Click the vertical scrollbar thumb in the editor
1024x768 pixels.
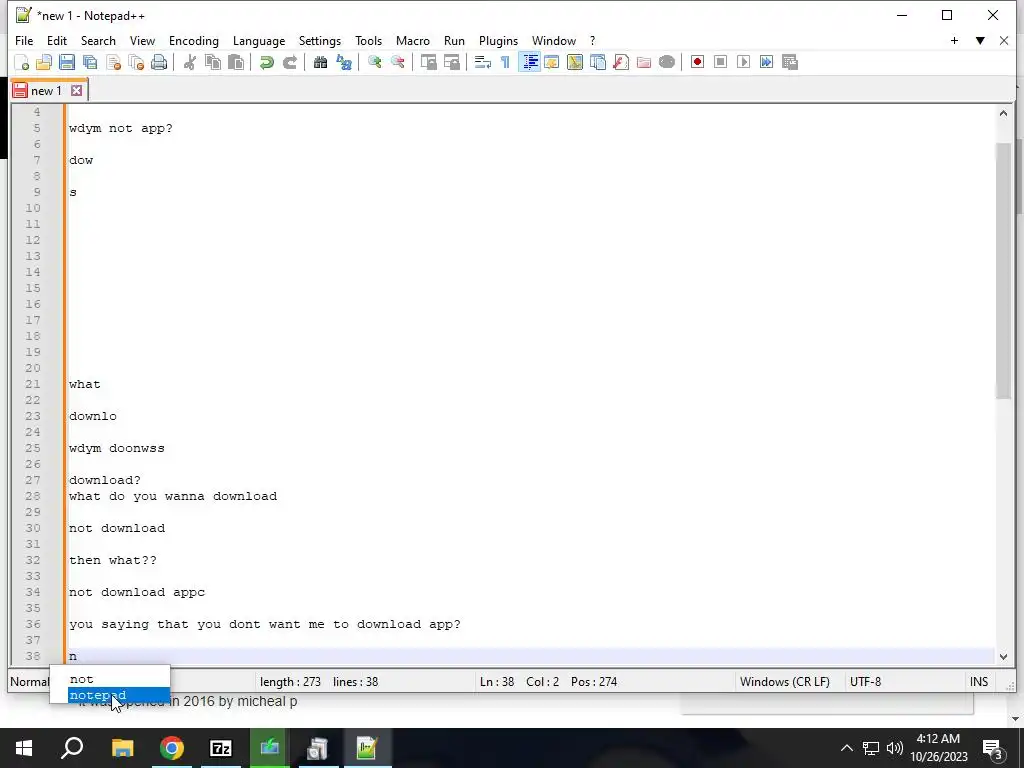pos(1003,270)
